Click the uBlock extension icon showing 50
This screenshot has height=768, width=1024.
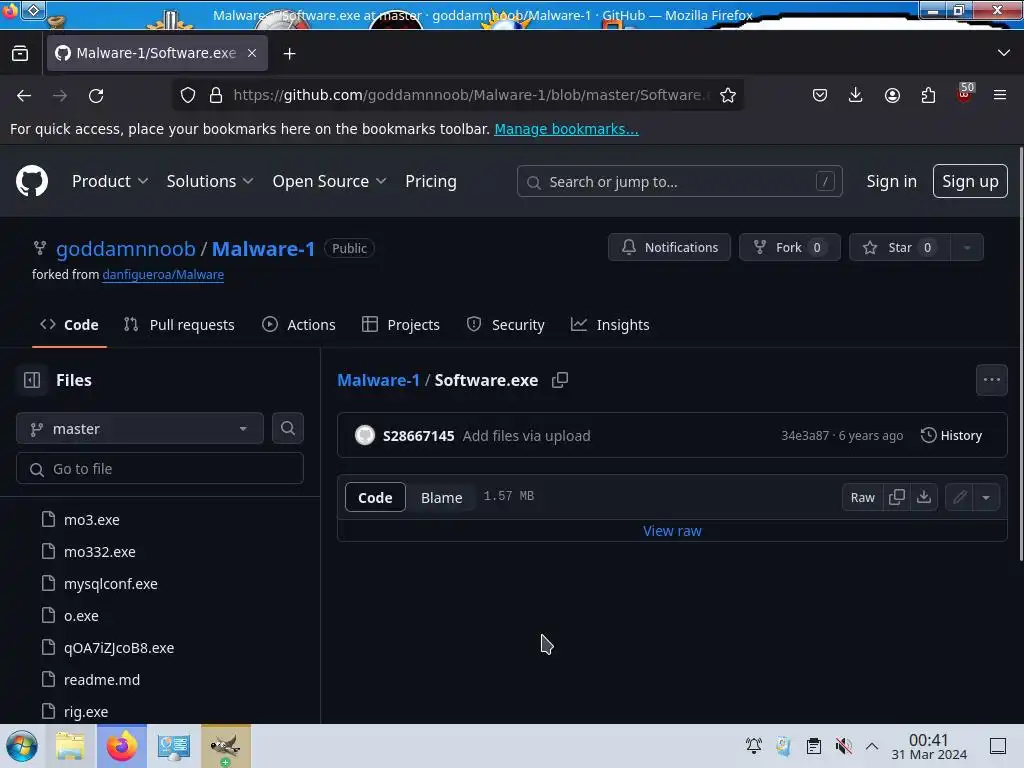(x=965, y=93)
